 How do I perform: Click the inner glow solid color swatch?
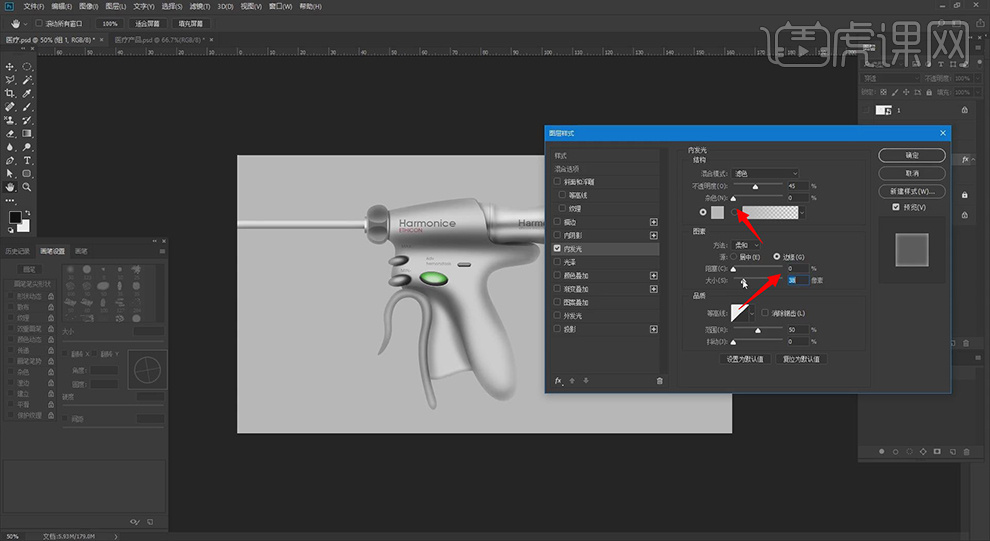point(717,213)
